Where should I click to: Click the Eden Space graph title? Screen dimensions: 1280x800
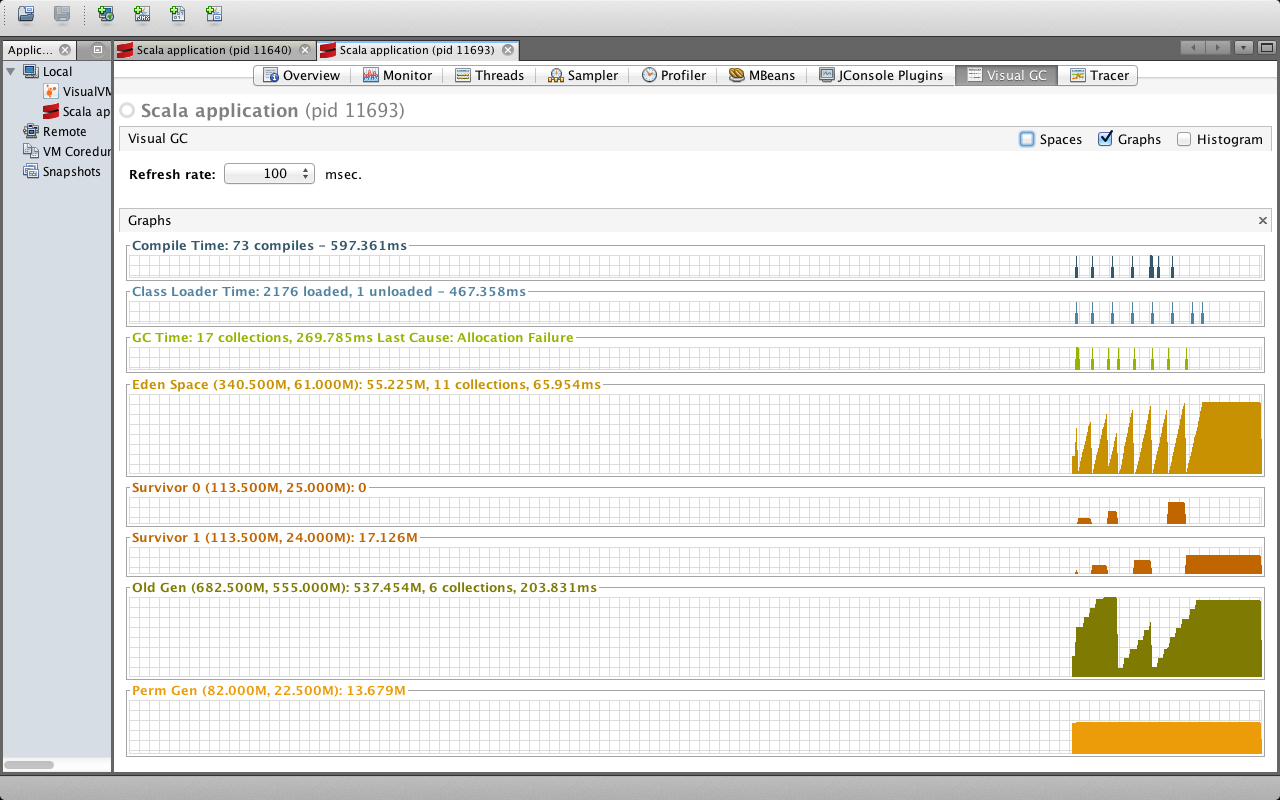click(366, 384)
